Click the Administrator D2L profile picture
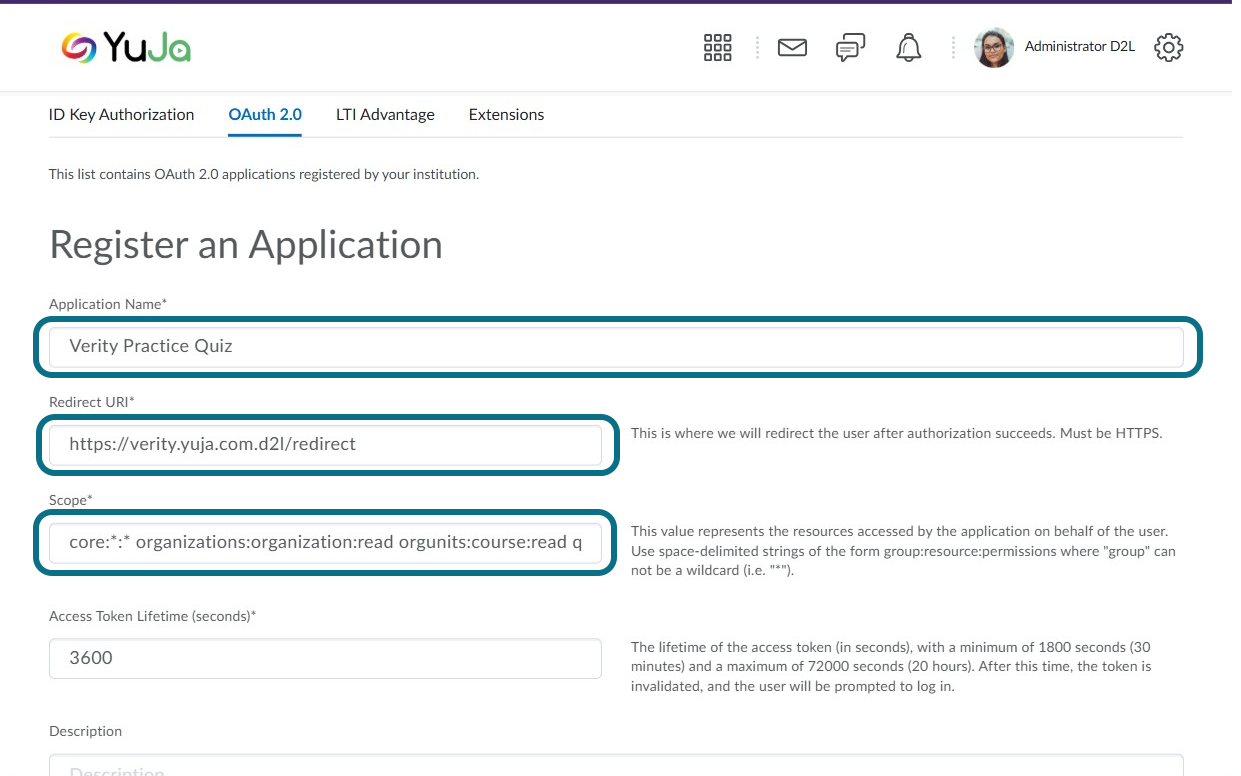Image resolution: width=1241 pixels, height=776 pixels. 994,47
